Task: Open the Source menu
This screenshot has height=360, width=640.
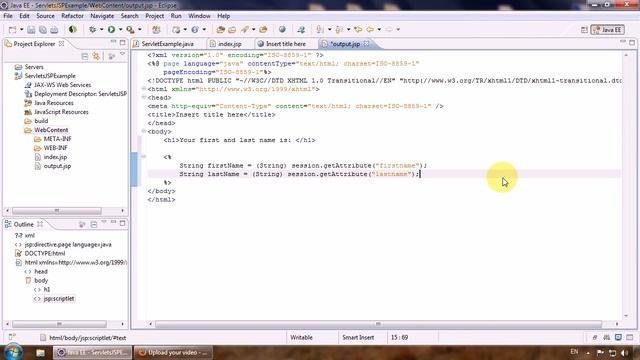Action: click(45, 16)
